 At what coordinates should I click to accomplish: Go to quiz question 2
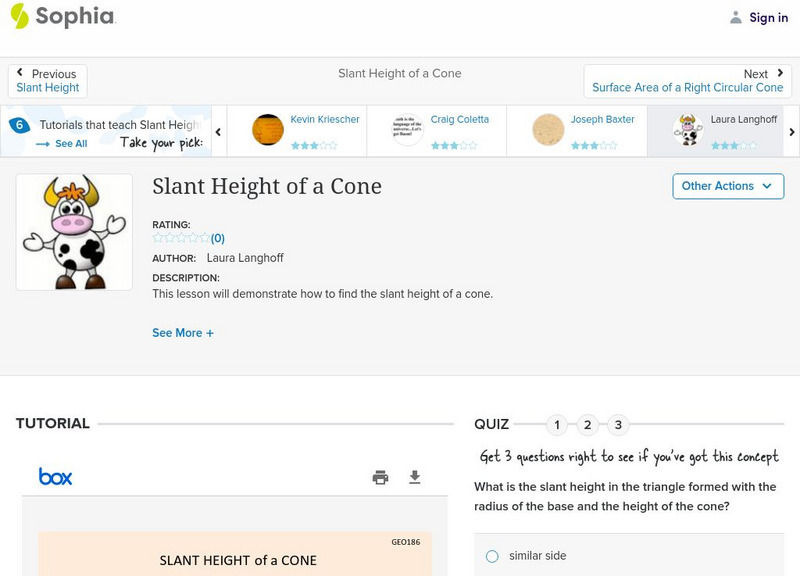pos(588,425)
